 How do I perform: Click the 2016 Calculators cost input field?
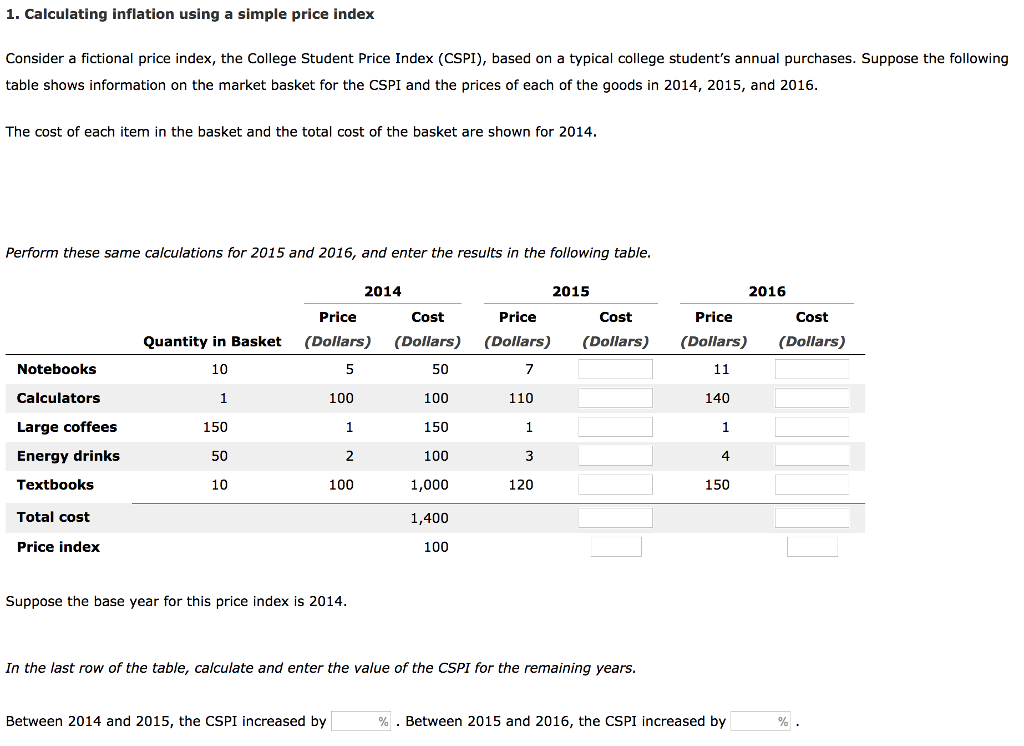click(x=811, y=398)
